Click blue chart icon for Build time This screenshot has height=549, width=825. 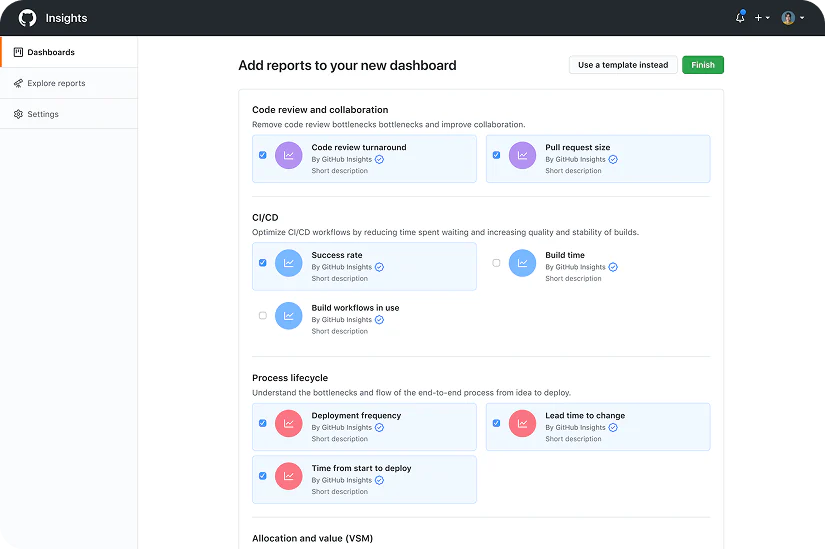click(522, 263)
